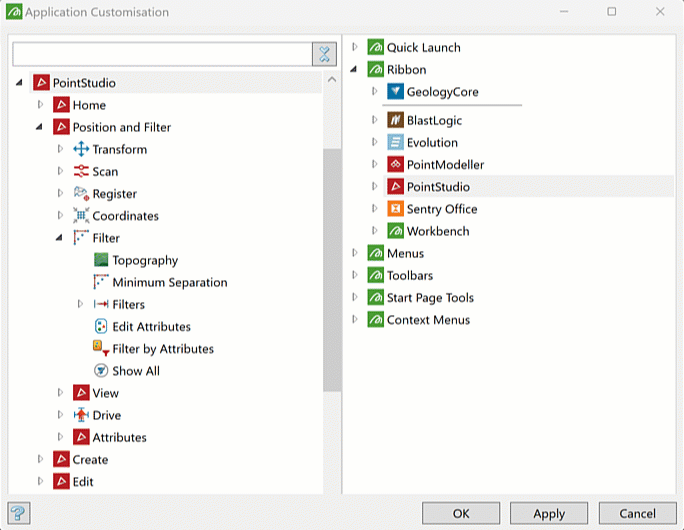The height and width of the screenshot is (530, 684).
Task: Click the Register icon
Action: (81, 193)
